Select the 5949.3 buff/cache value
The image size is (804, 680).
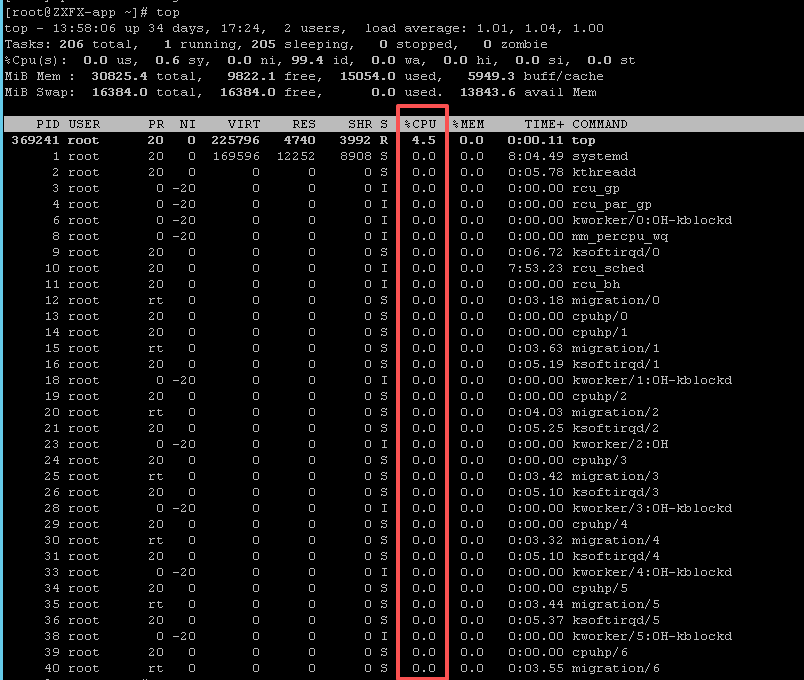[491, 76]
